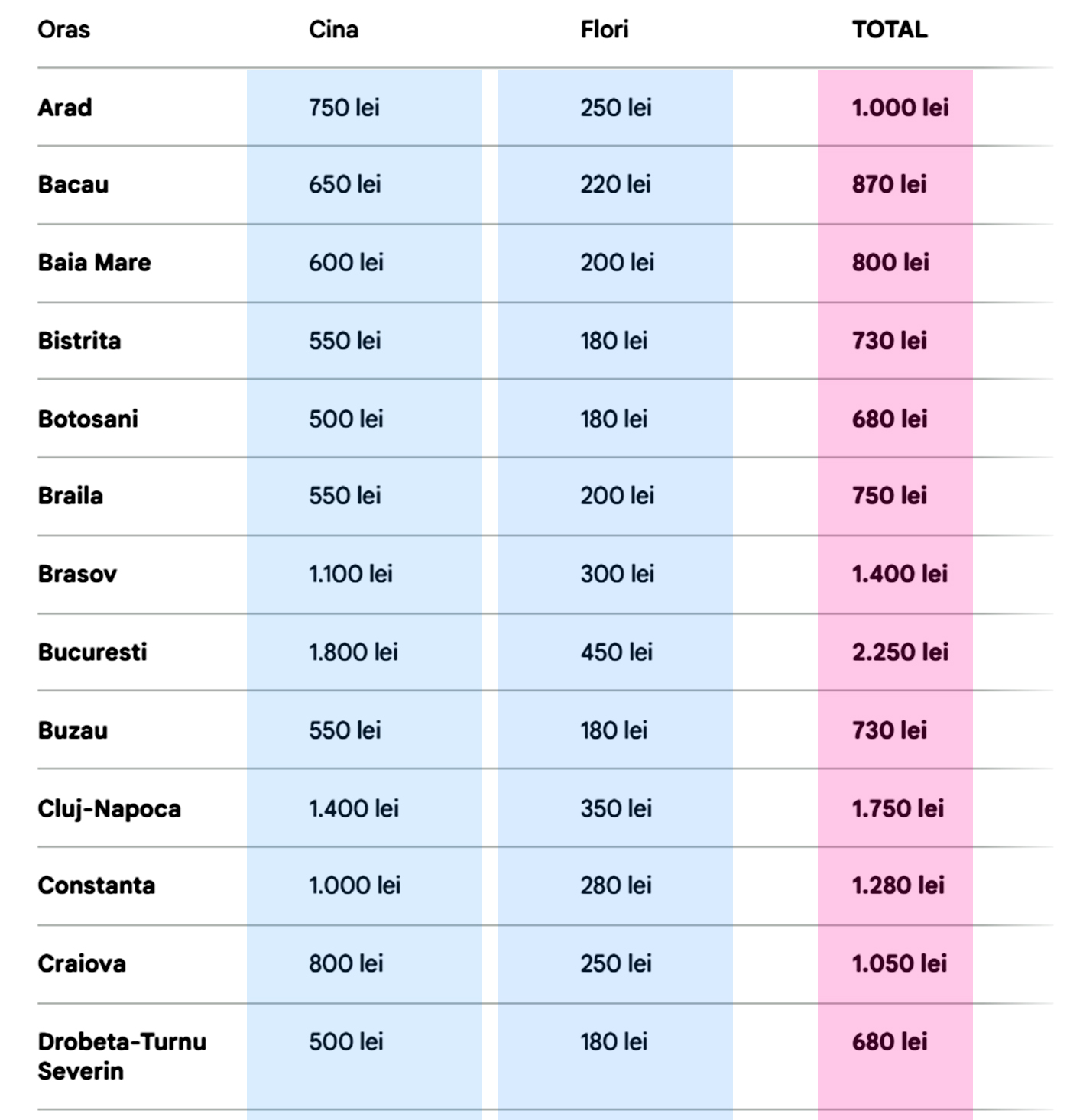Select the Cluj-Napoca total 1.750 lei

click(898, 808)
